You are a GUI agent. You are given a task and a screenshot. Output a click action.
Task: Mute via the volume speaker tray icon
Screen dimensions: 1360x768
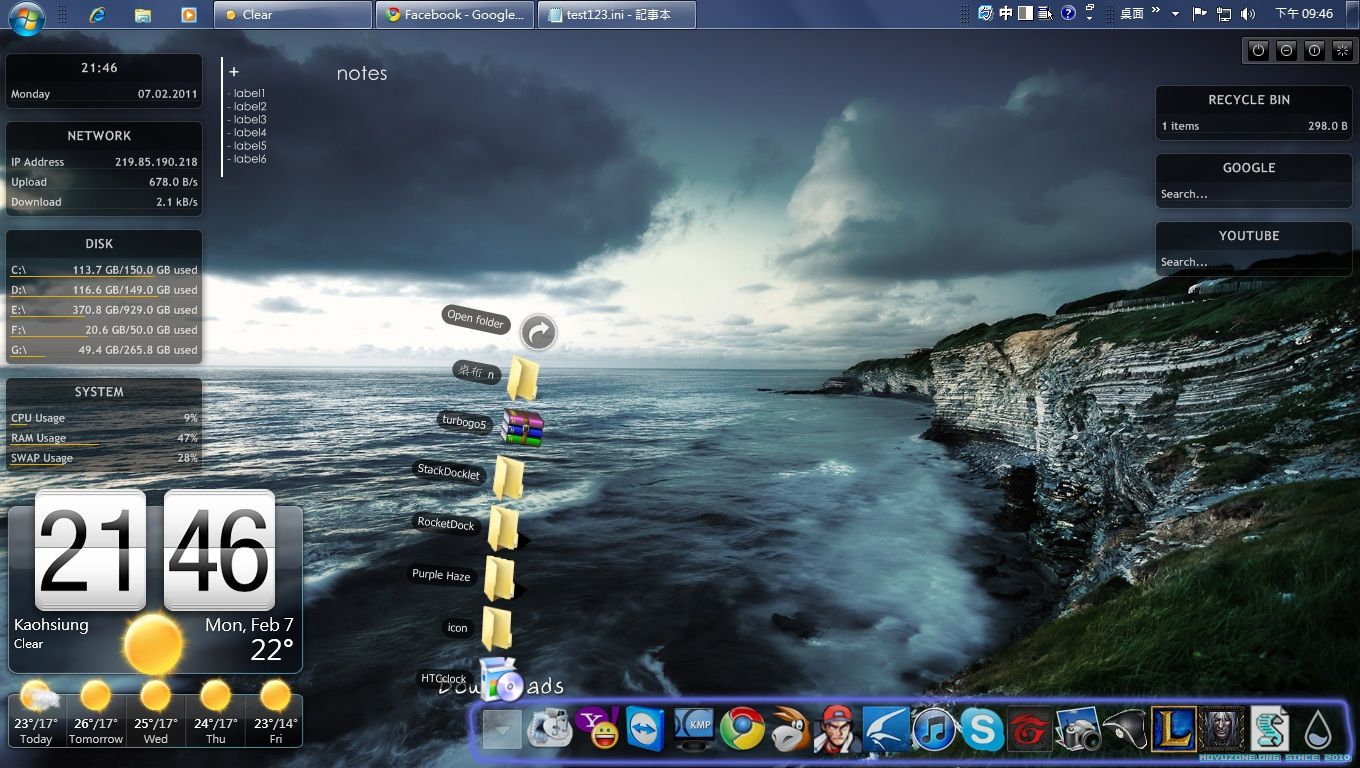[x=1248, y=14]
